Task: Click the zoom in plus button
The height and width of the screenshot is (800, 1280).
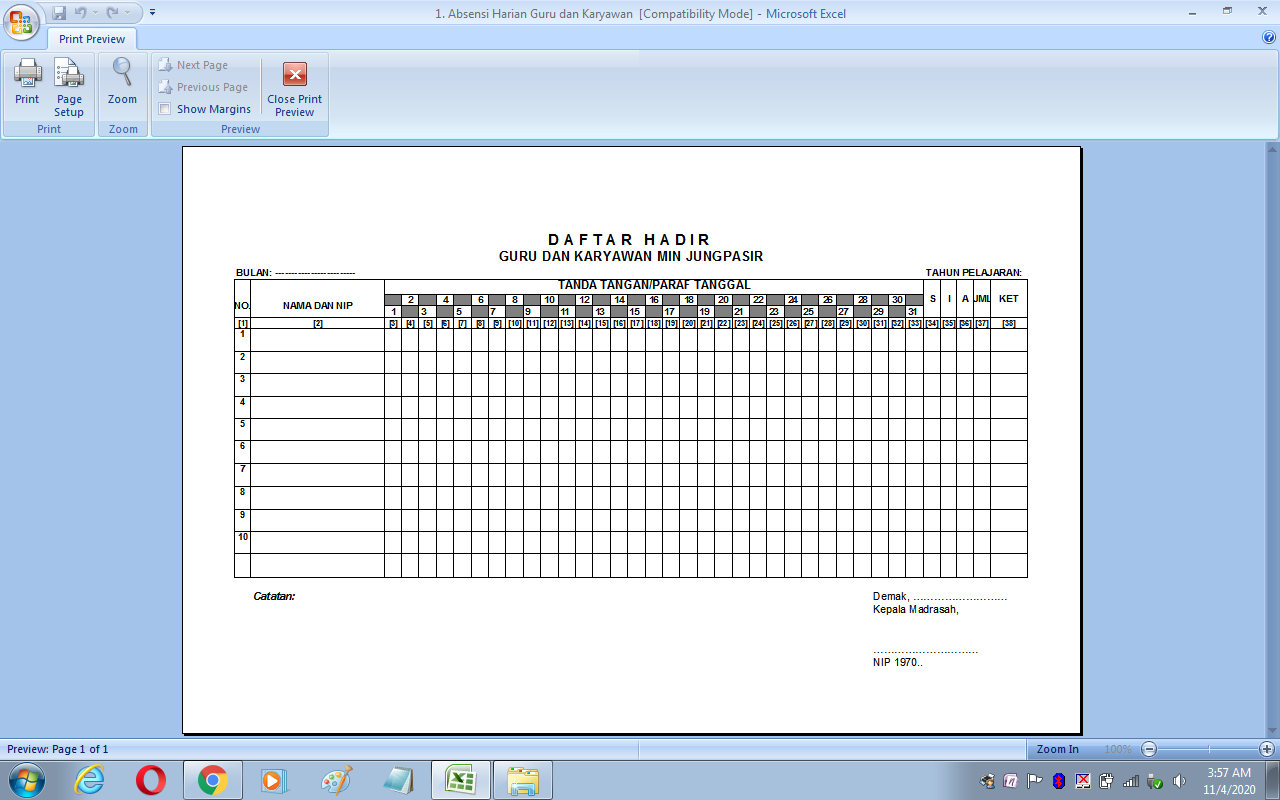Action: pyautogui.click(x=1267, y=749)
